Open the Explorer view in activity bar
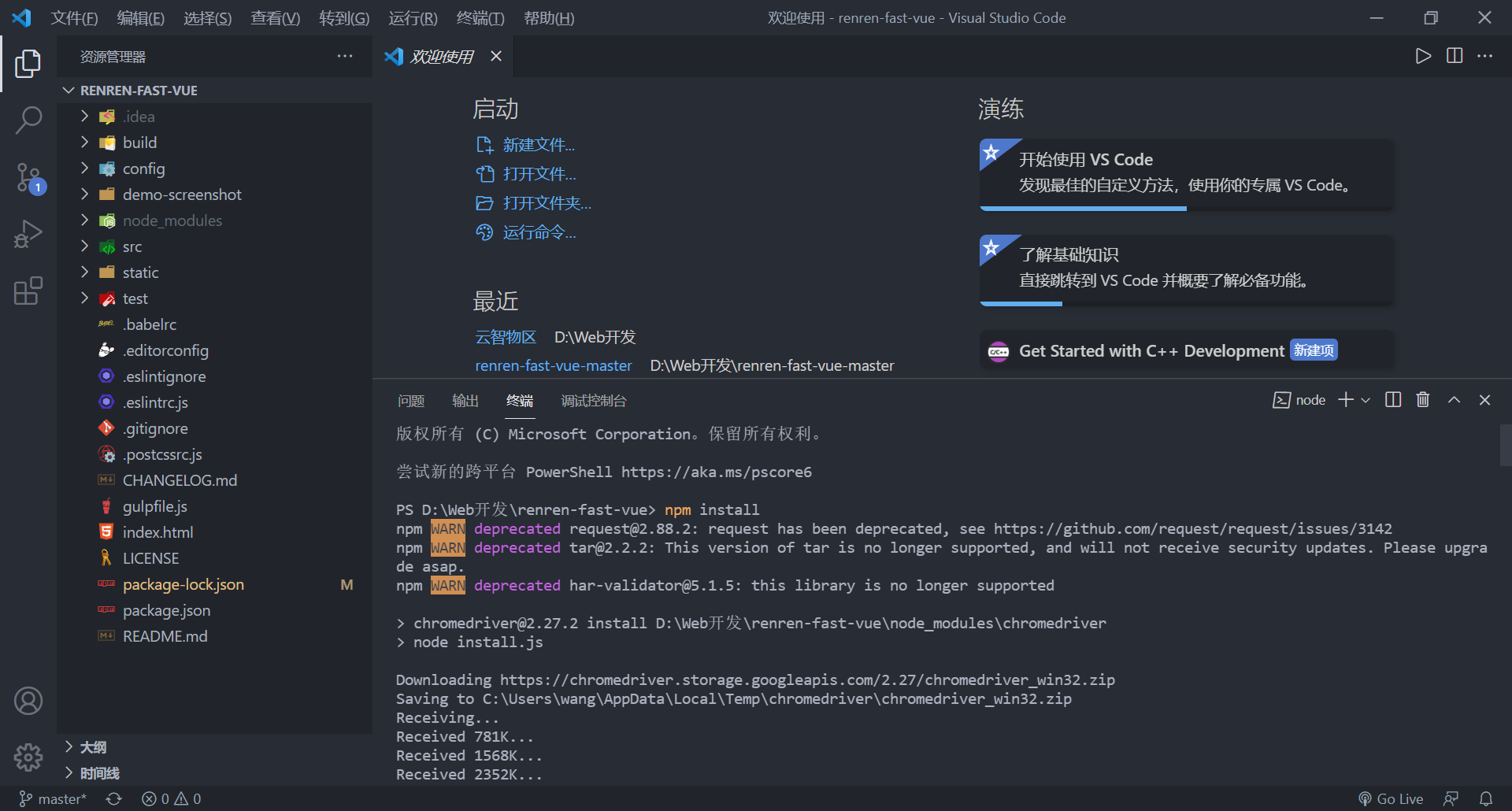1512x811 pixels. click(28, 64)
